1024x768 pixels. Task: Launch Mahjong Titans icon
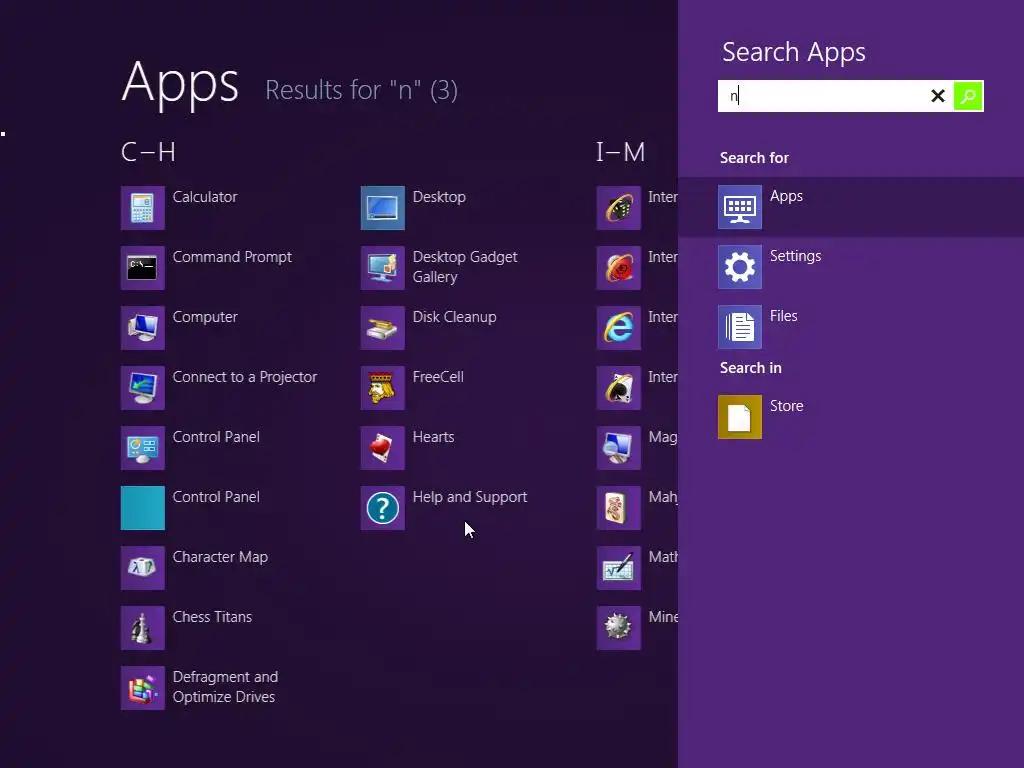coord(618,508)
